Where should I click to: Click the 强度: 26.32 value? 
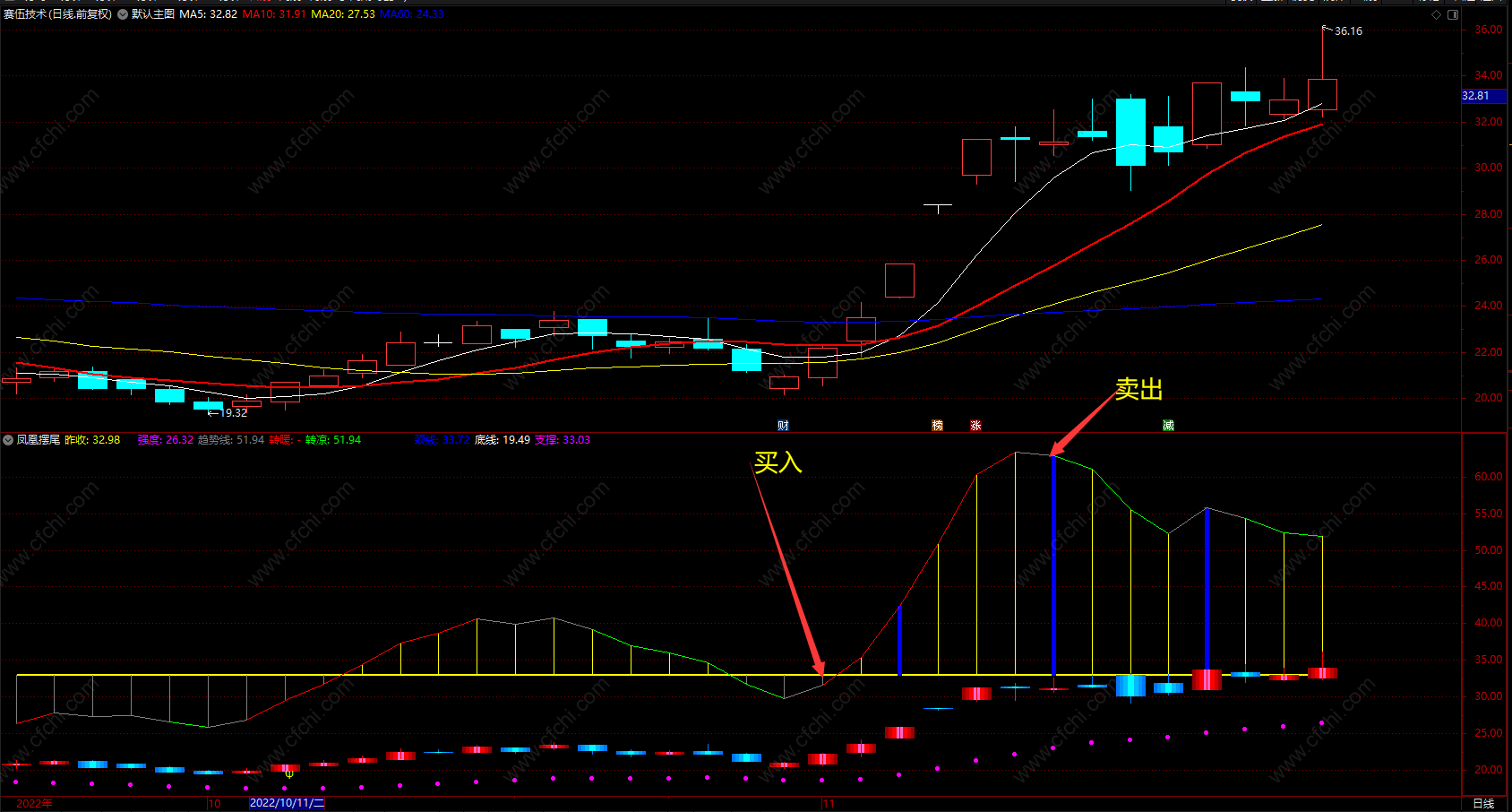coord(166,440)
